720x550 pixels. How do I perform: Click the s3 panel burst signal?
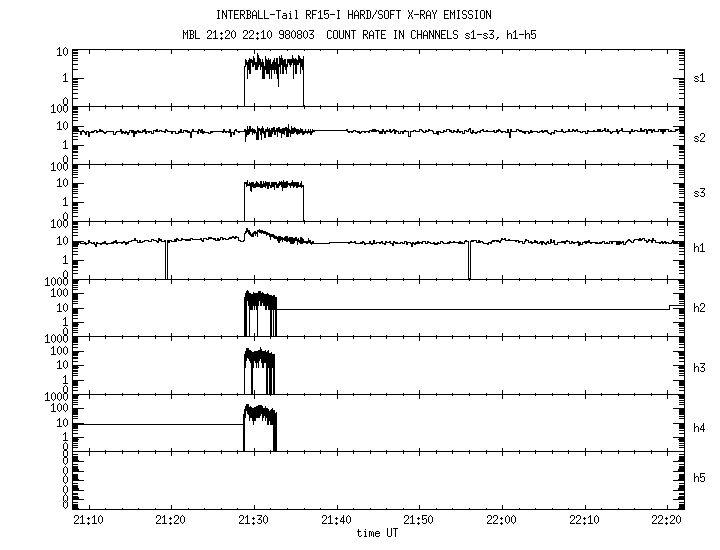point(273,185)
